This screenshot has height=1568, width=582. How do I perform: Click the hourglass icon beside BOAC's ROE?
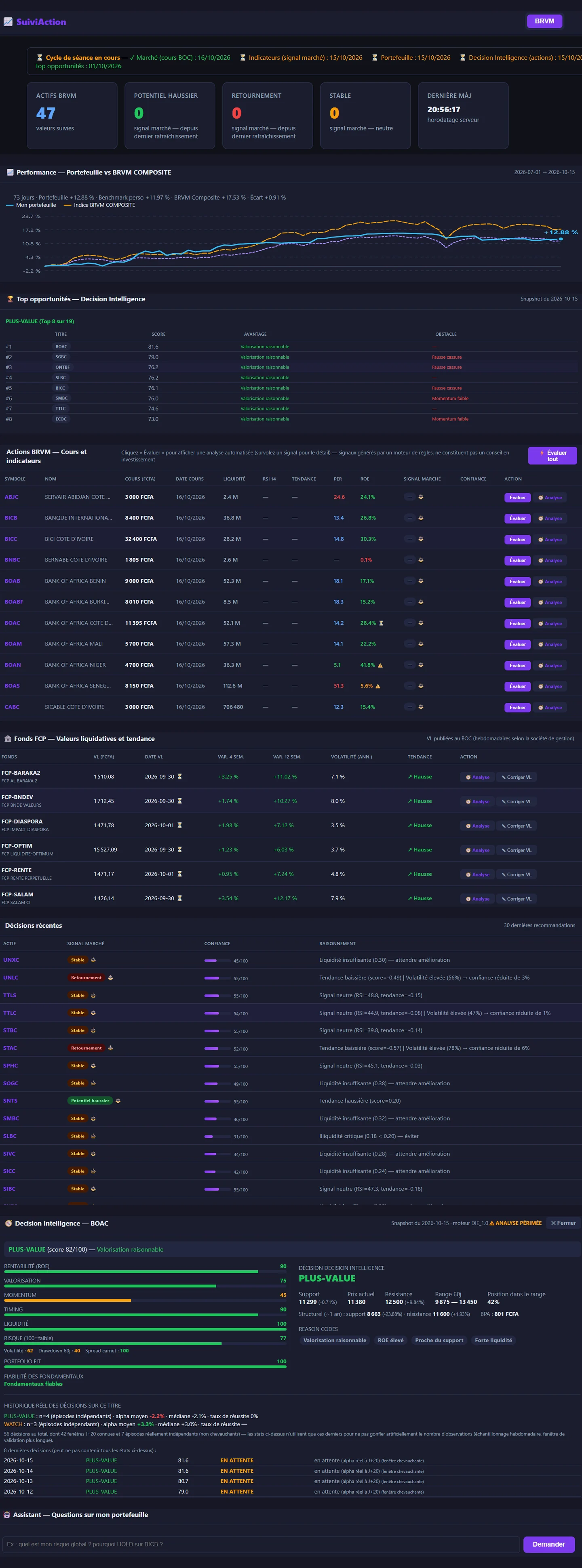point(381,623)
